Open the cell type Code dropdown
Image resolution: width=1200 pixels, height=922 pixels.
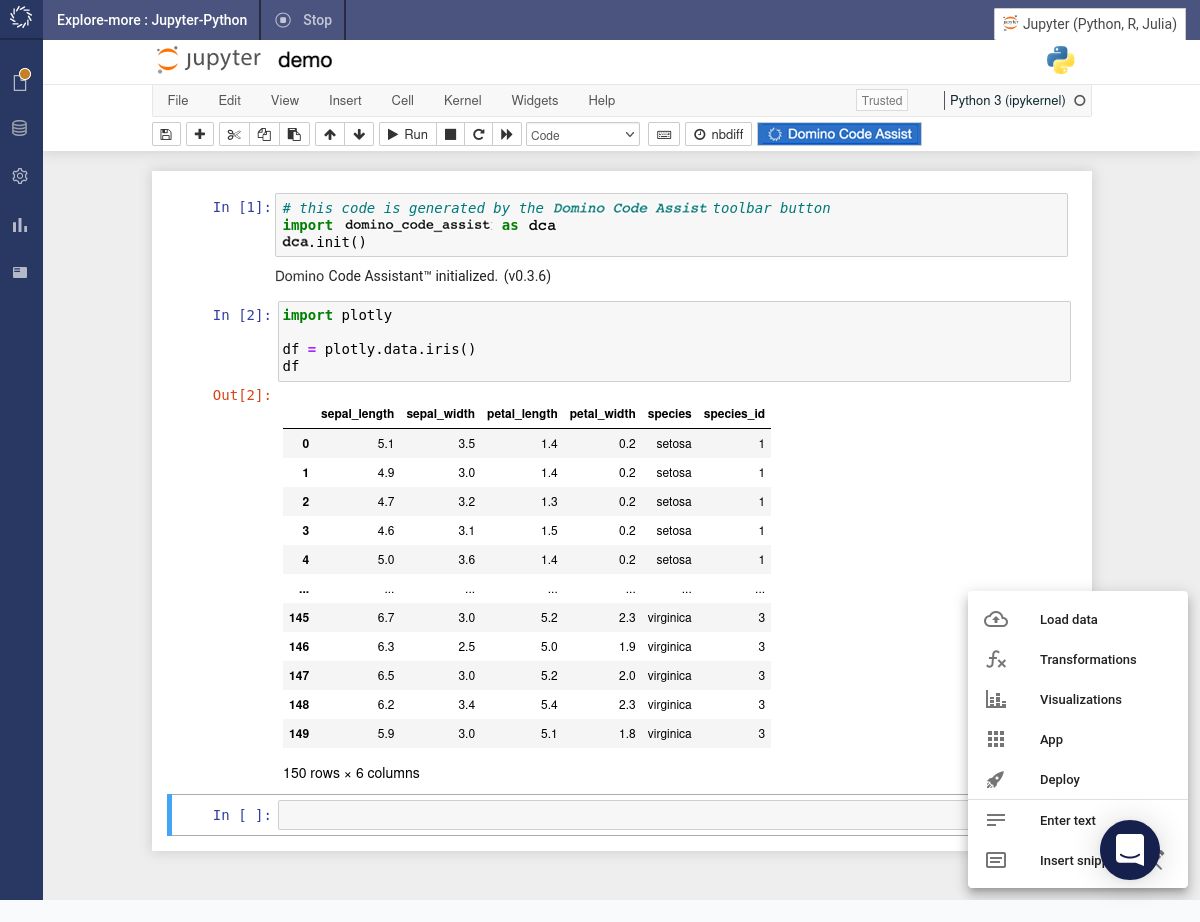[x=583, y=134]
